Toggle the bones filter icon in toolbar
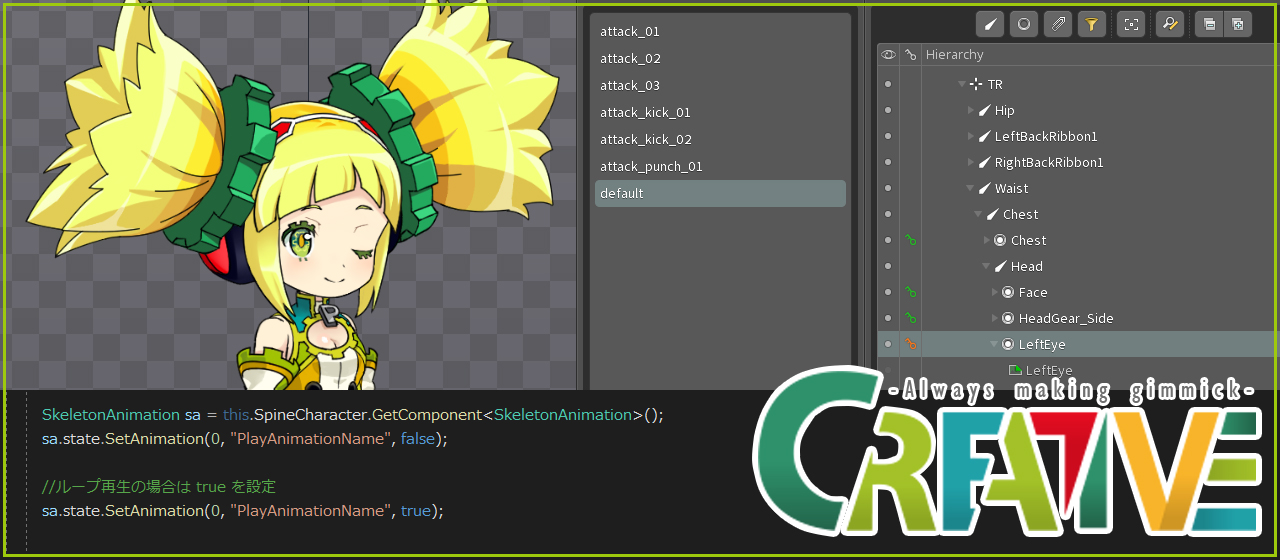This screenshot has height=560, width=1280. coord(990,24)
